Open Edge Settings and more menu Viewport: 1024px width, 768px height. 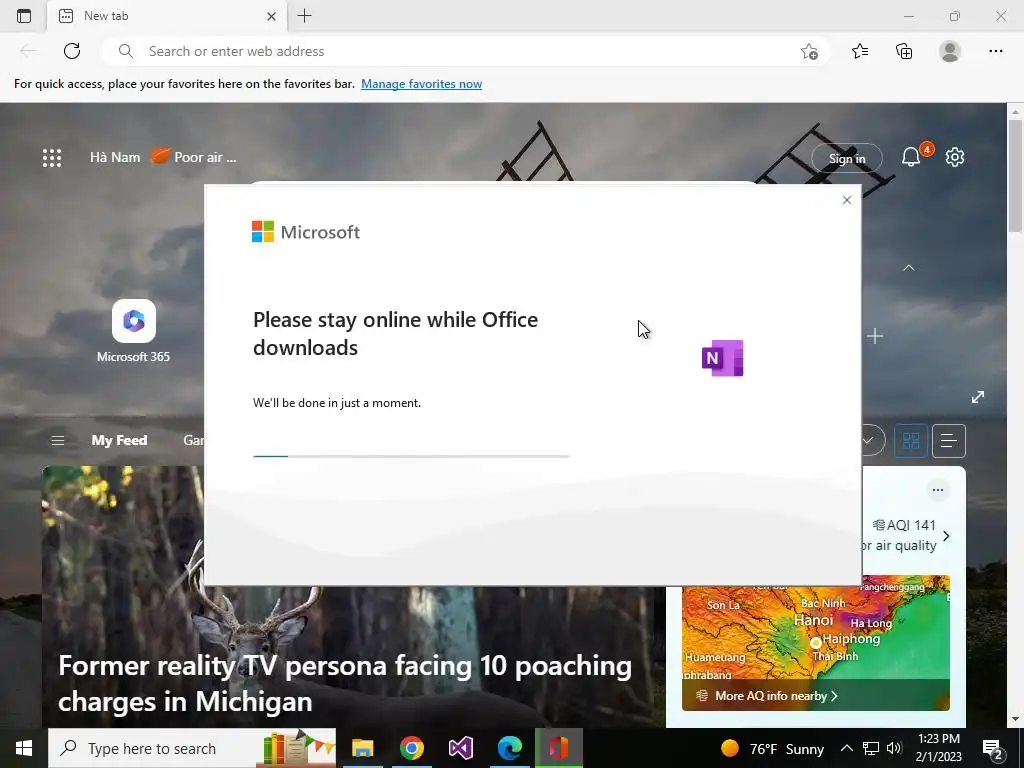pos(995,51)
